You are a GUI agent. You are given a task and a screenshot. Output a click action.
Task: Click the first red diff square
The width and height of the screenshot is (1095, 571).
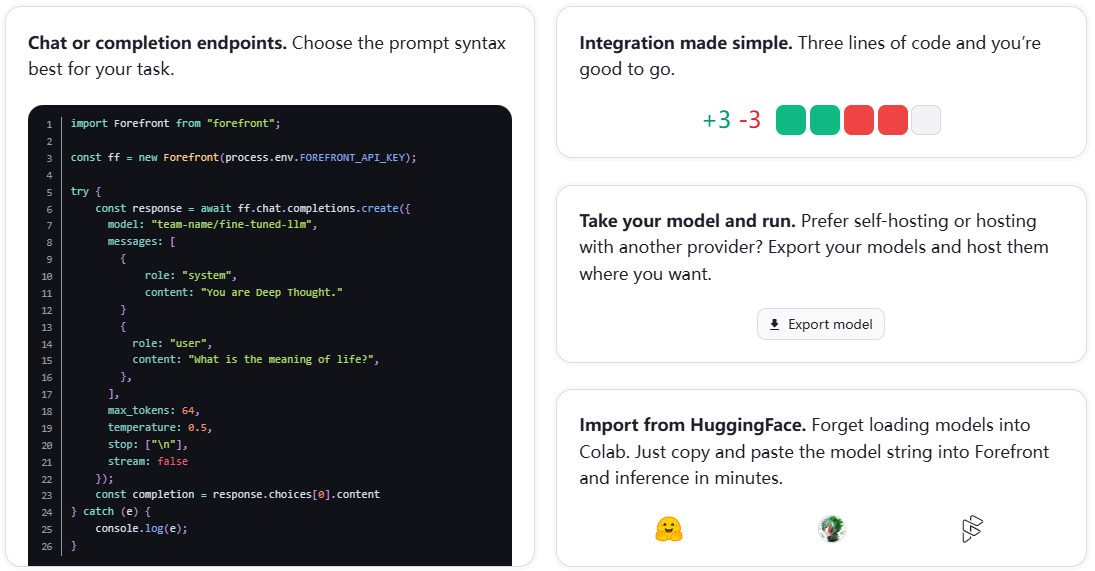coord(859,120)
